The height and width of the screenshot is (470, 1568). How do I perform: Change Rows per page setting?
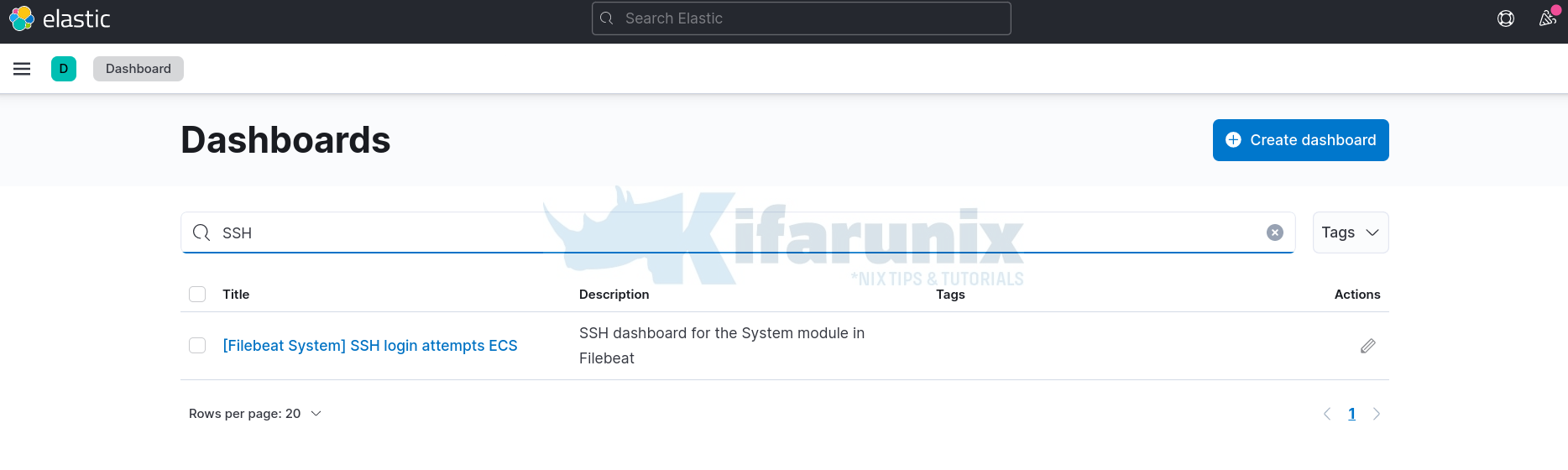(x=255, y=414)
